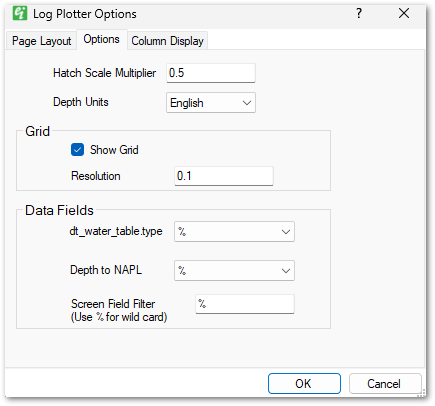Close the Log Plotter Options dialog
This screenshot has height=406, width=435.
[404, 13]
